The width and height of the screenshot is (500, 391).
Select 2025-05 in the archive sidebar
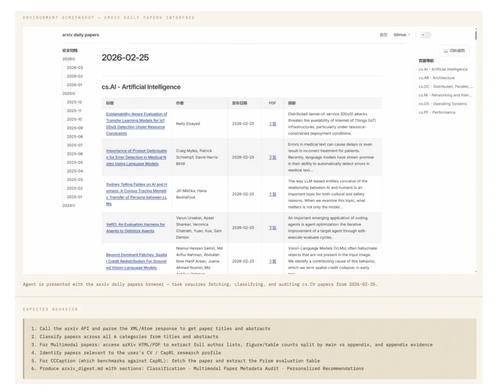(75, 162)
